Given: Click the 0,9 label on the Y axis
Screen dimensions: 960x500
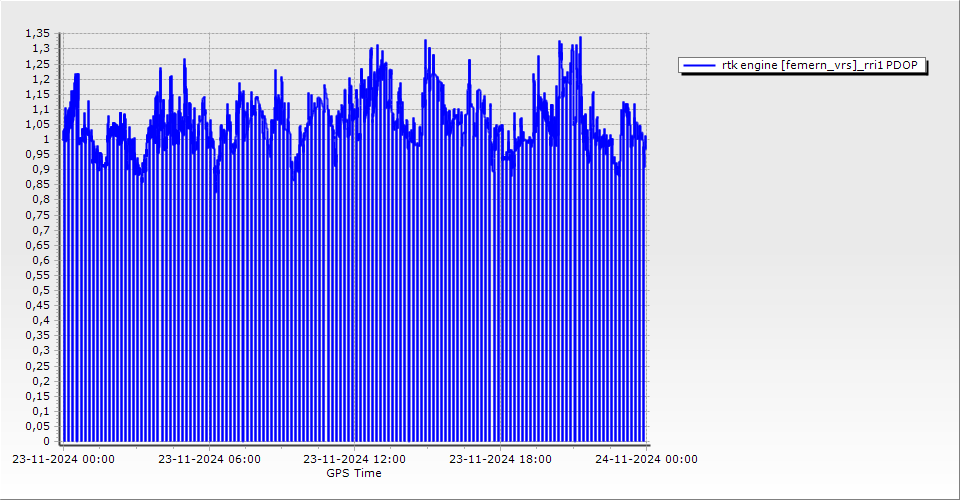Looking at the screenshot, I should click(x=42, y=169).
